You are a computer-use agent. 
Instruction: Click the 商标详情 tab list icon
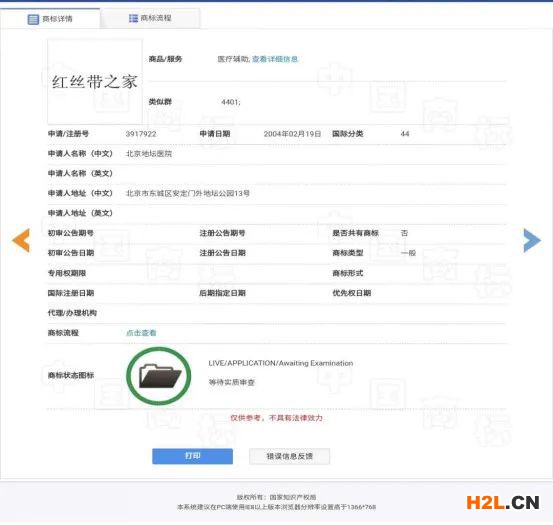click(x=33, y=19)
